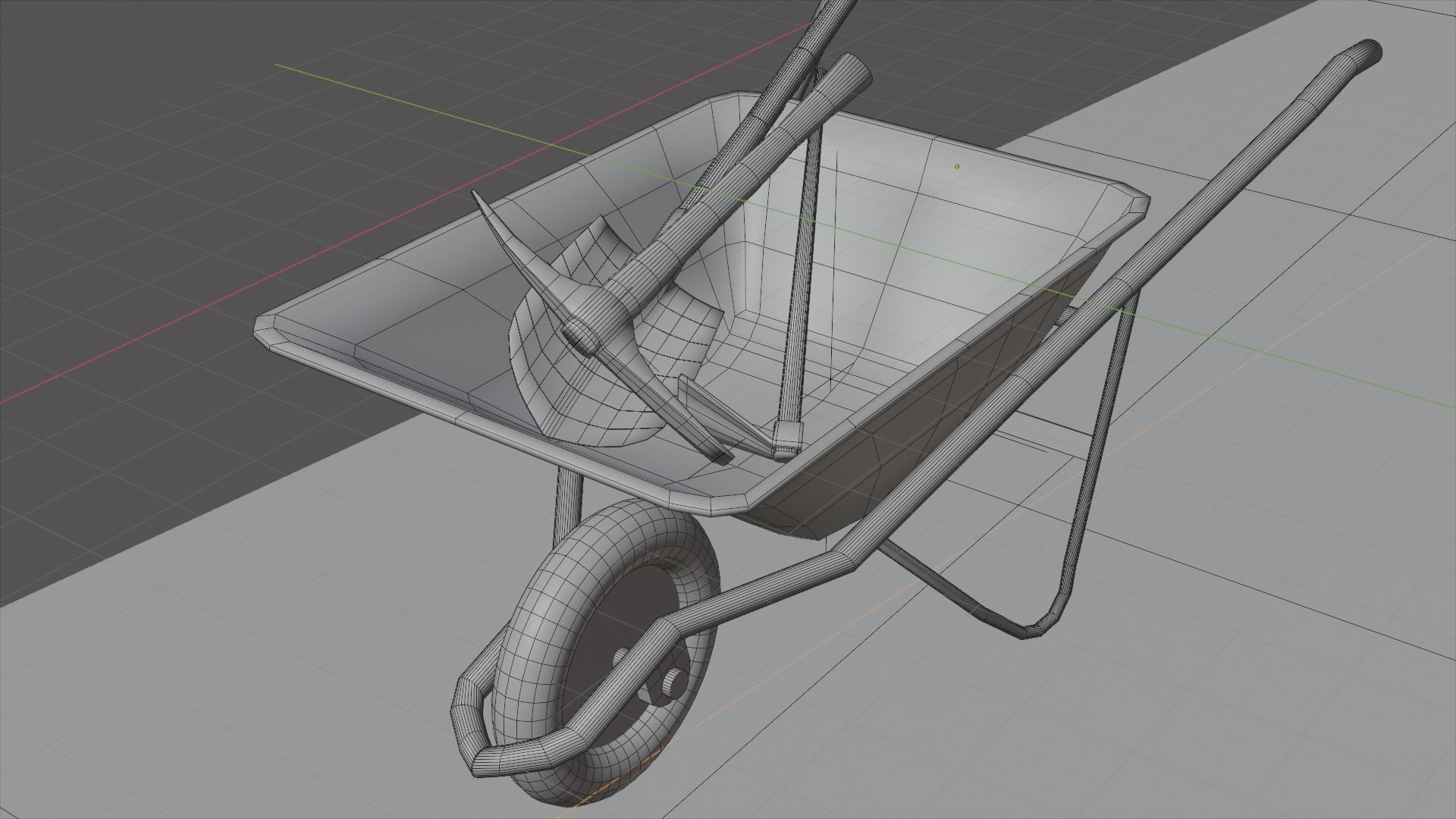Click the orange object origin dot
Image resolution: width=1456 pixels, height=819 pixels.
click(957, 166)
